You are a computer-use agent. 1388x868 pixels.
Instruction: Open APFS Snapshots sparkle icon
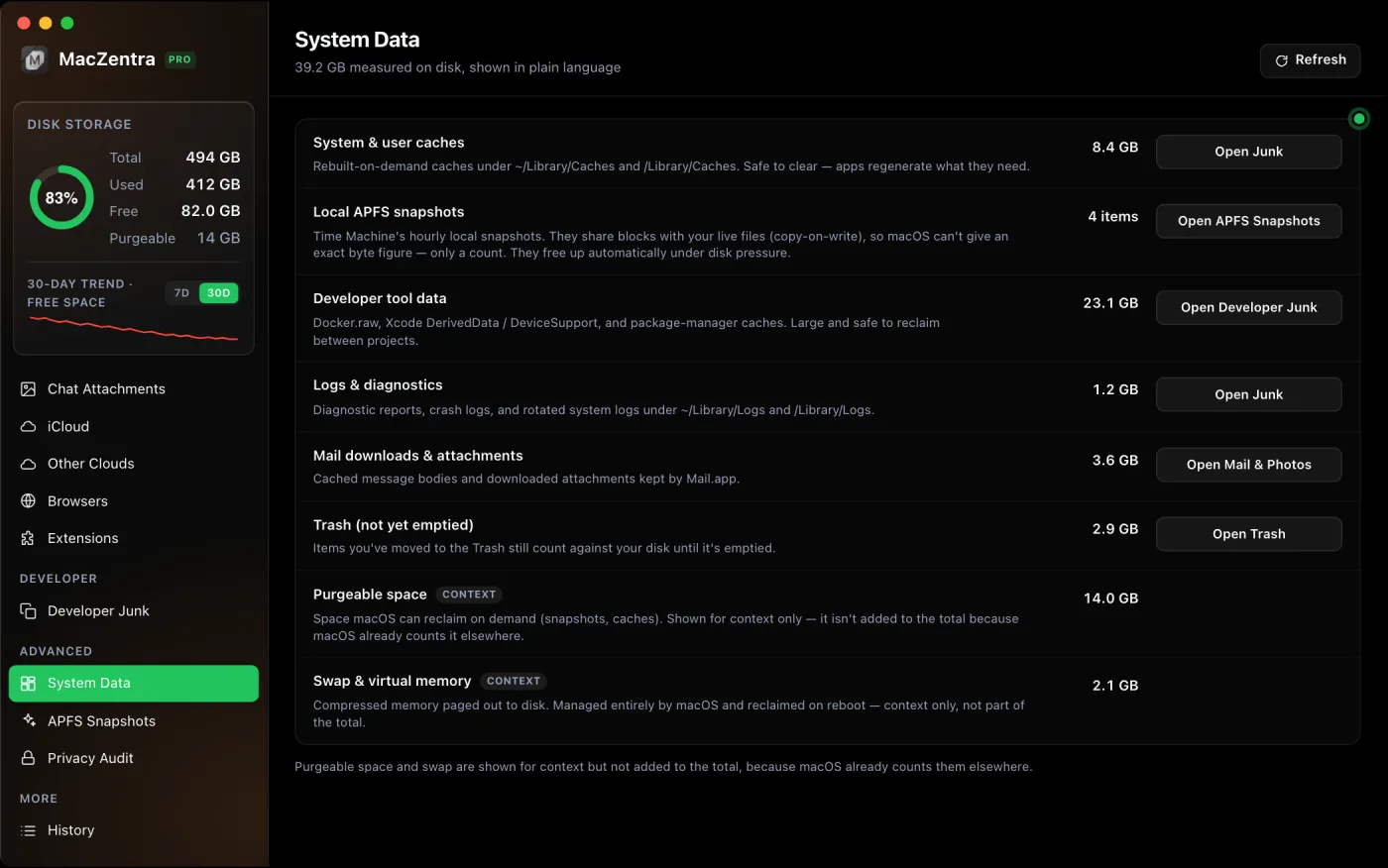[29, 721]
